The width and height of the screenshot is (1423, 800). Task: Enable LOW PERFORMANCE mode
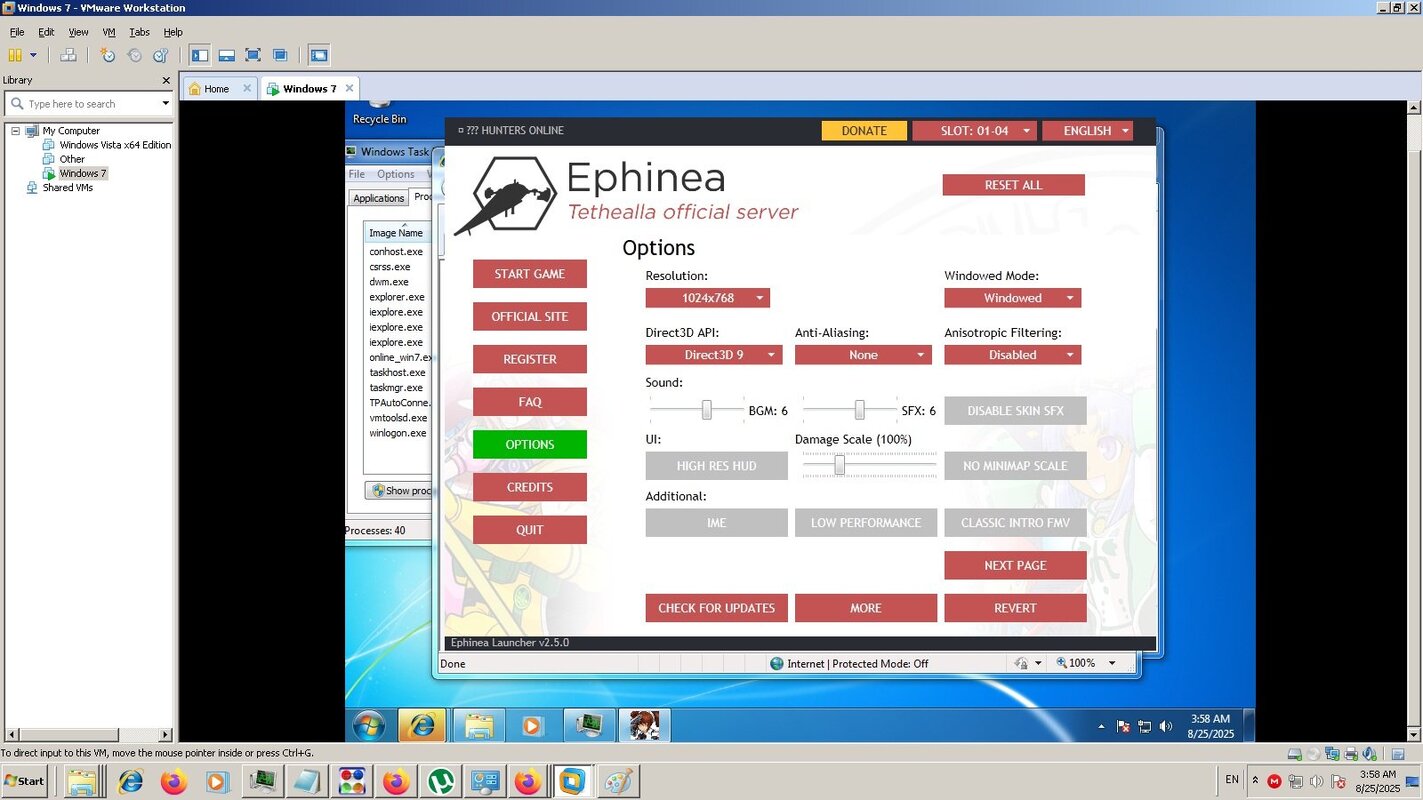(x=866, y=523)
